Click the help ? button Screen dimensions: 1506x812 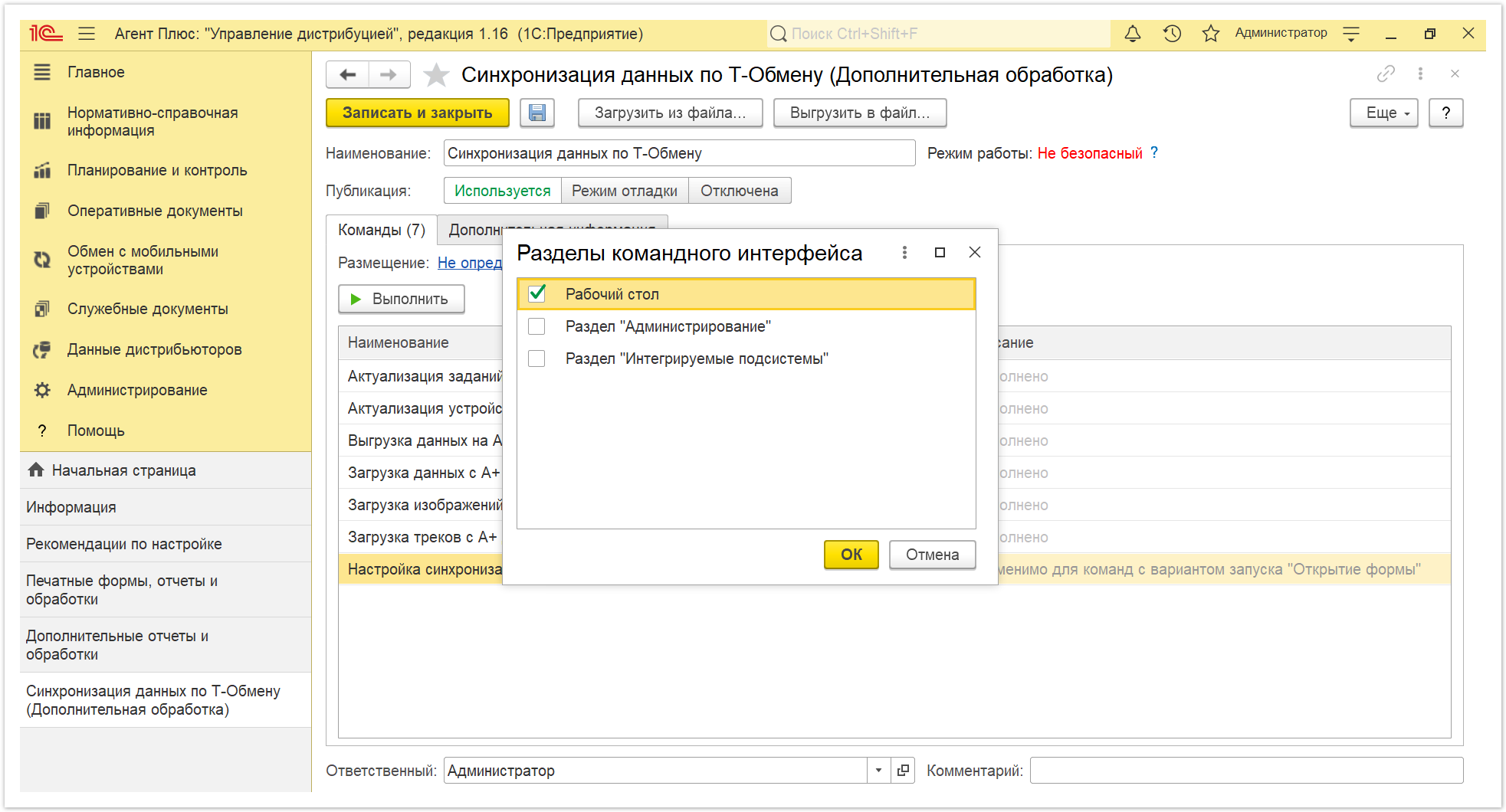point(1446,113)
